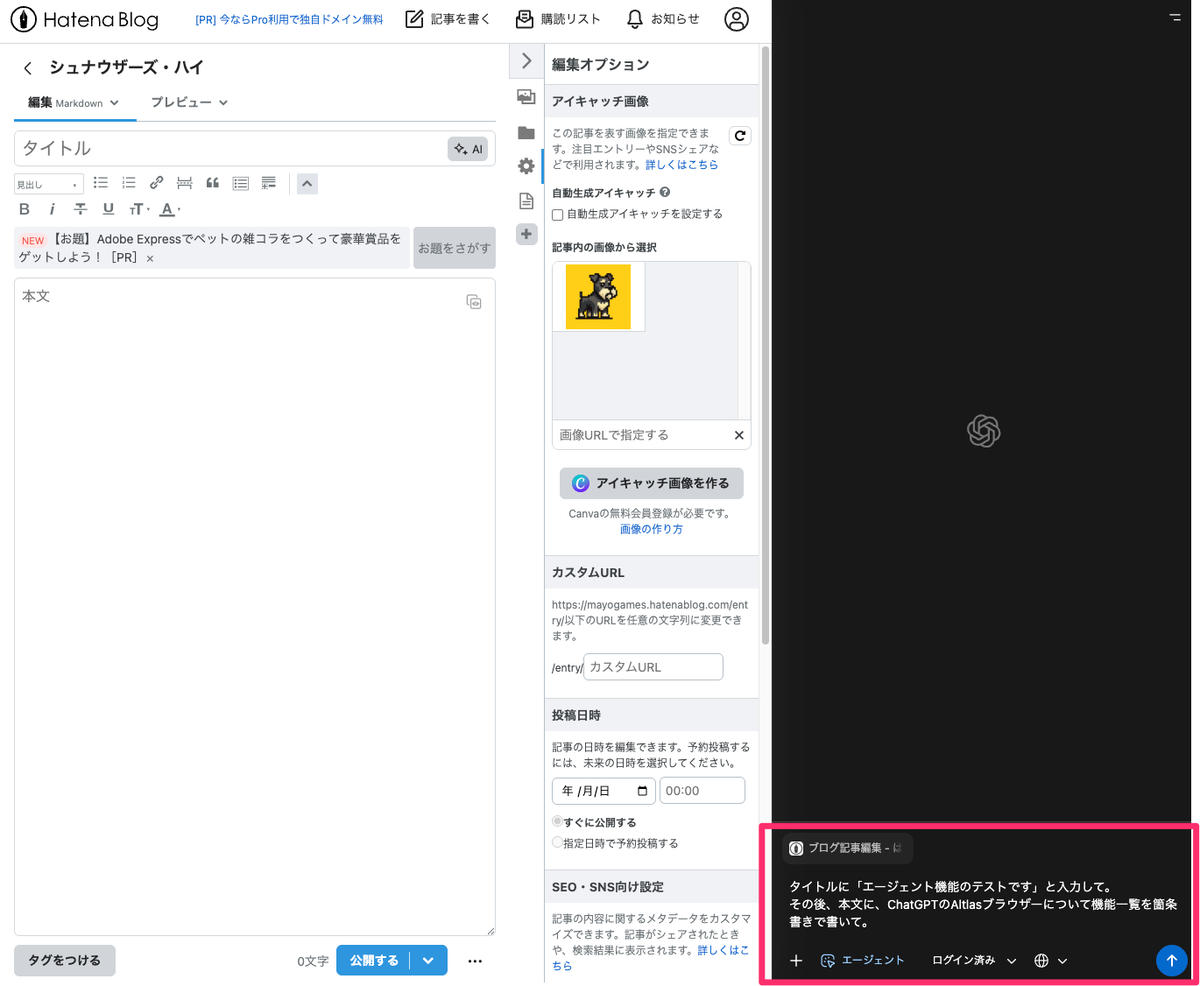Screen dimensions: 1200x986
Task: Open the Pro custom domain PR link
Action: click(x=289, y=19)
